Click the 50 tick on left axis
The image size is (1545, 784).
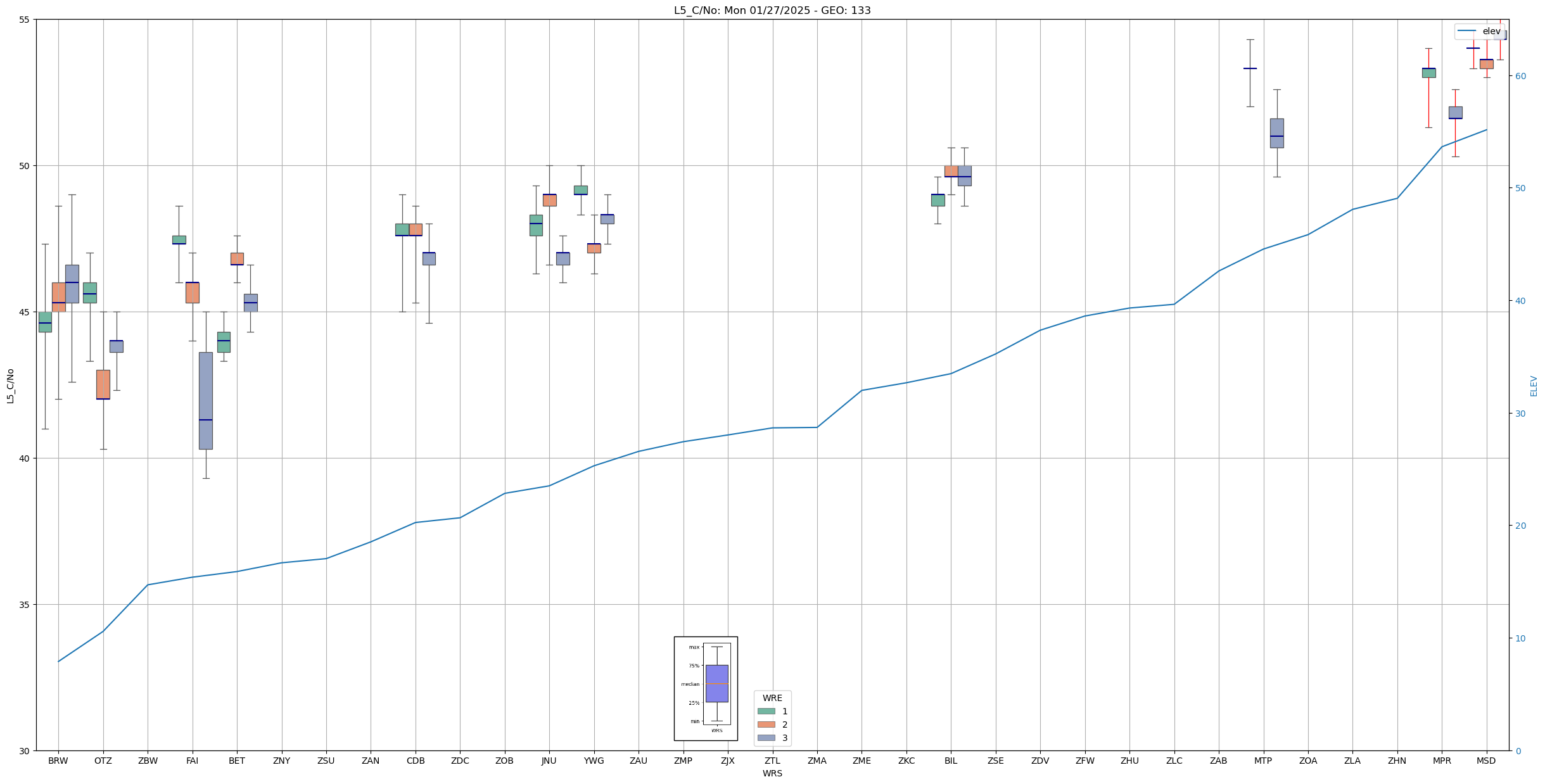coord(24,166)
